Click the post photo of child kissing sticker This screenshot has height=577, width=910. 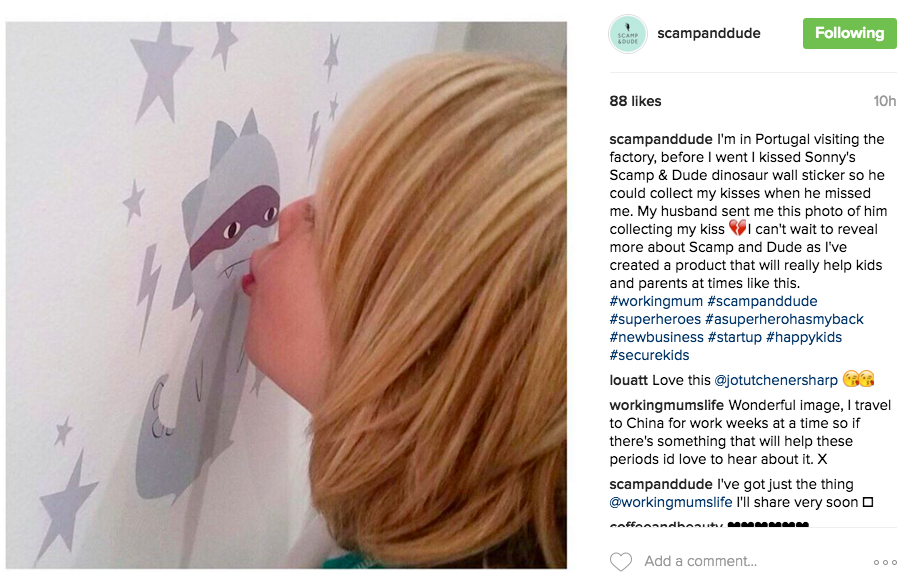click(286, 295)
